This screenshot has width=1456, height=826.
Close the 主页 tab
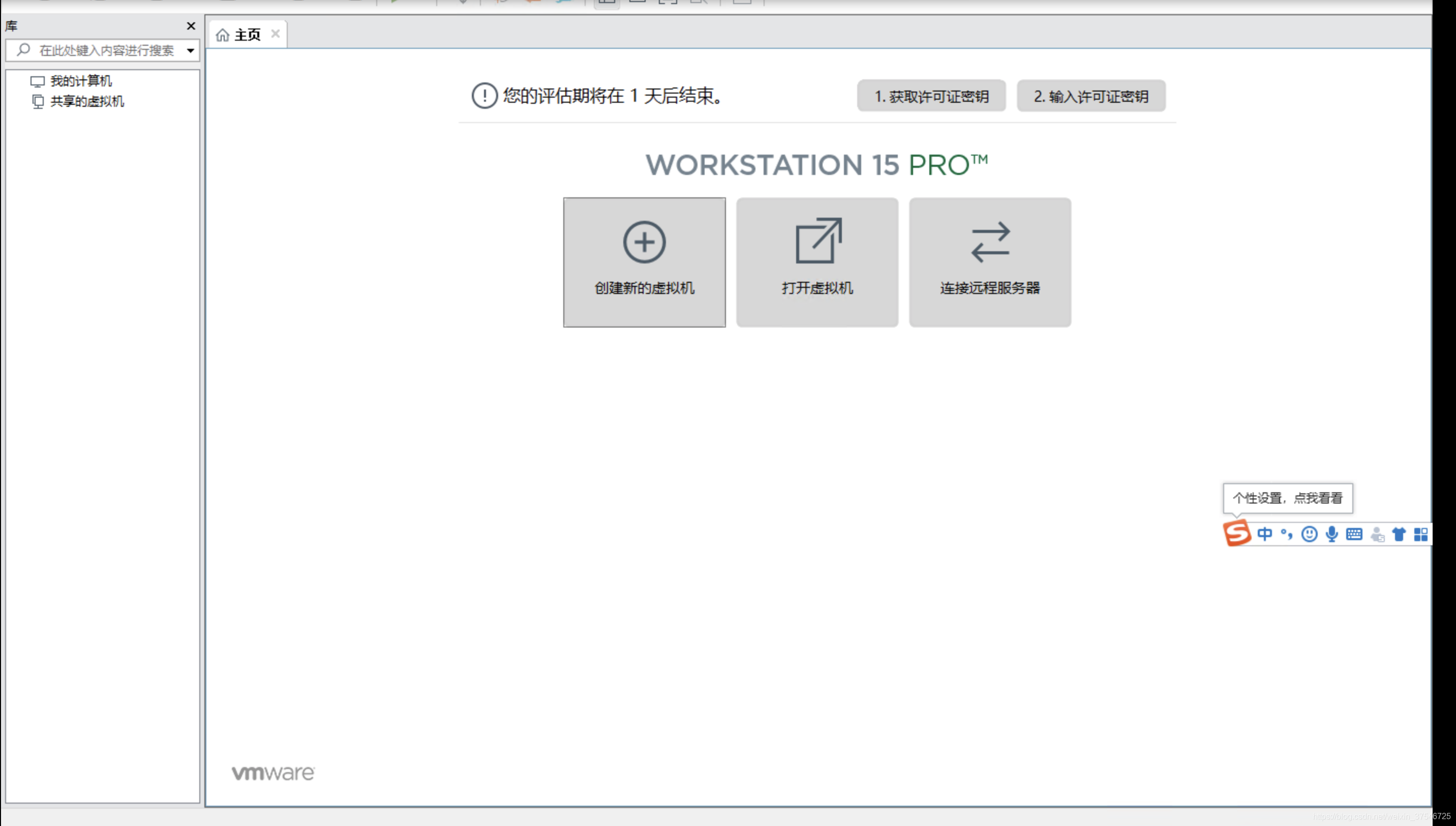coord(276,34)
